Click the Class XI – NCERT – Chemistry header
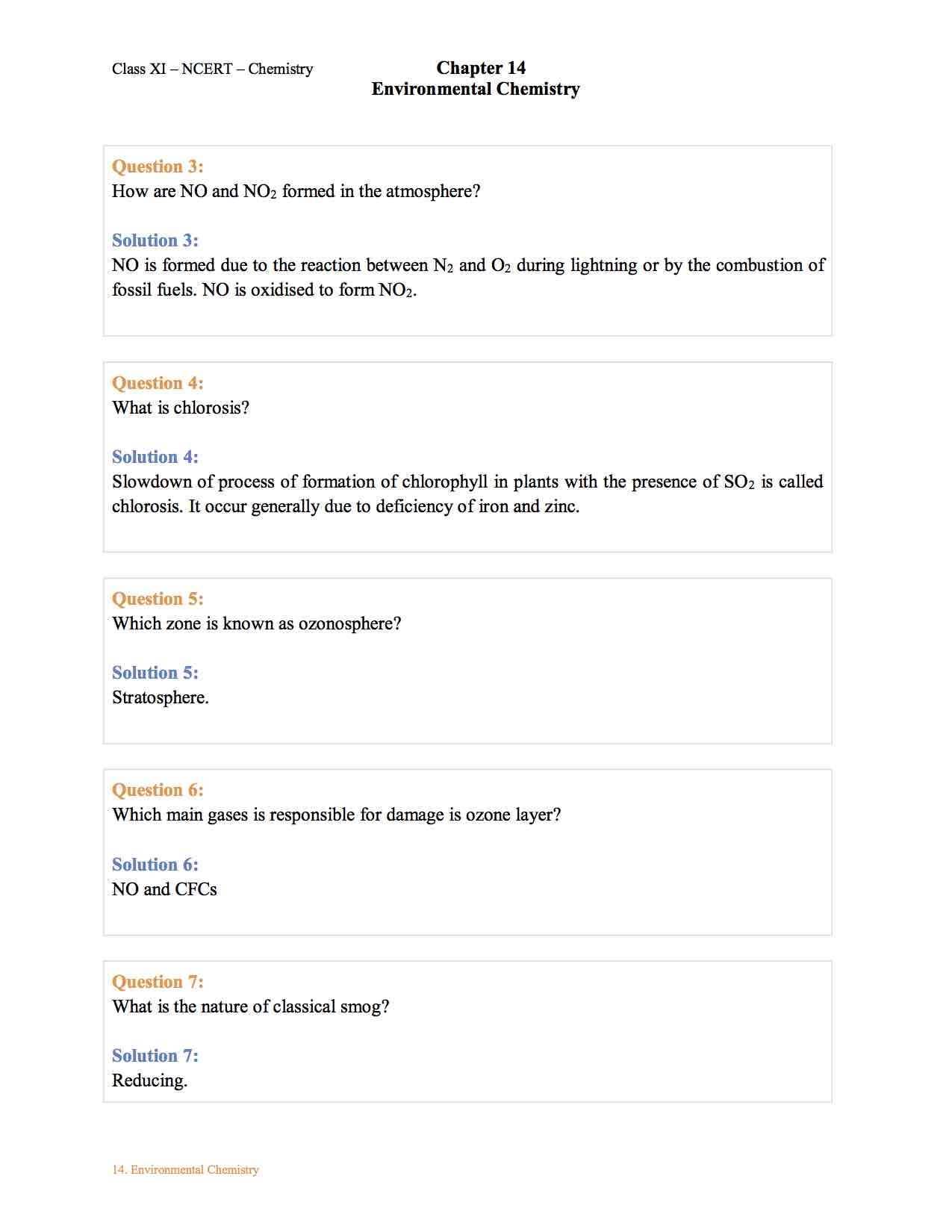Image resolution: width=952 pixels, height=1232 pixels. [x=212, y=69]
